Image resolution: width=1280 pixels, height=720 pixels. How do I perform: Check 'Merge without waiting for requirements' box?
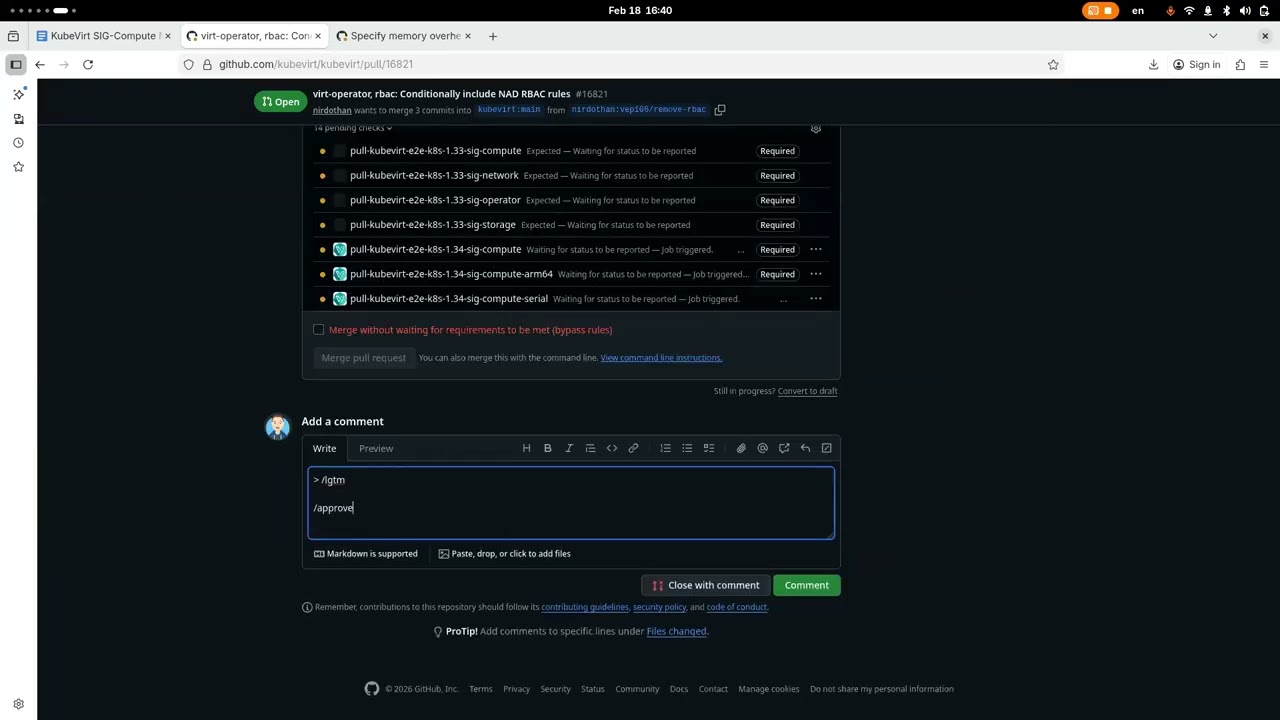tap(319, 329)
